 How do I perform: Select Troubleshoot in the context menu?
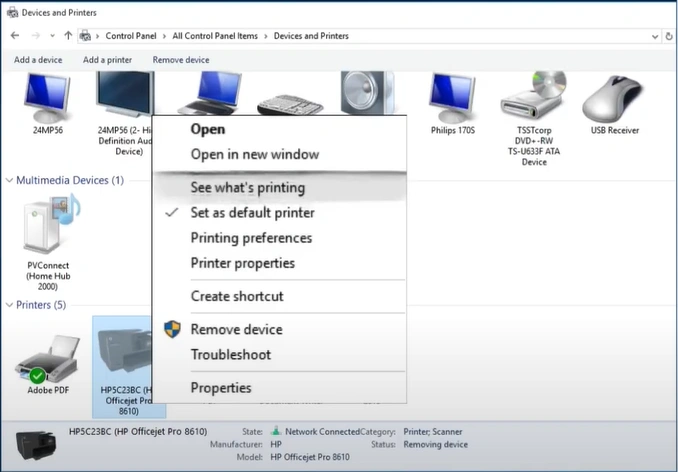tap(230, 354)
